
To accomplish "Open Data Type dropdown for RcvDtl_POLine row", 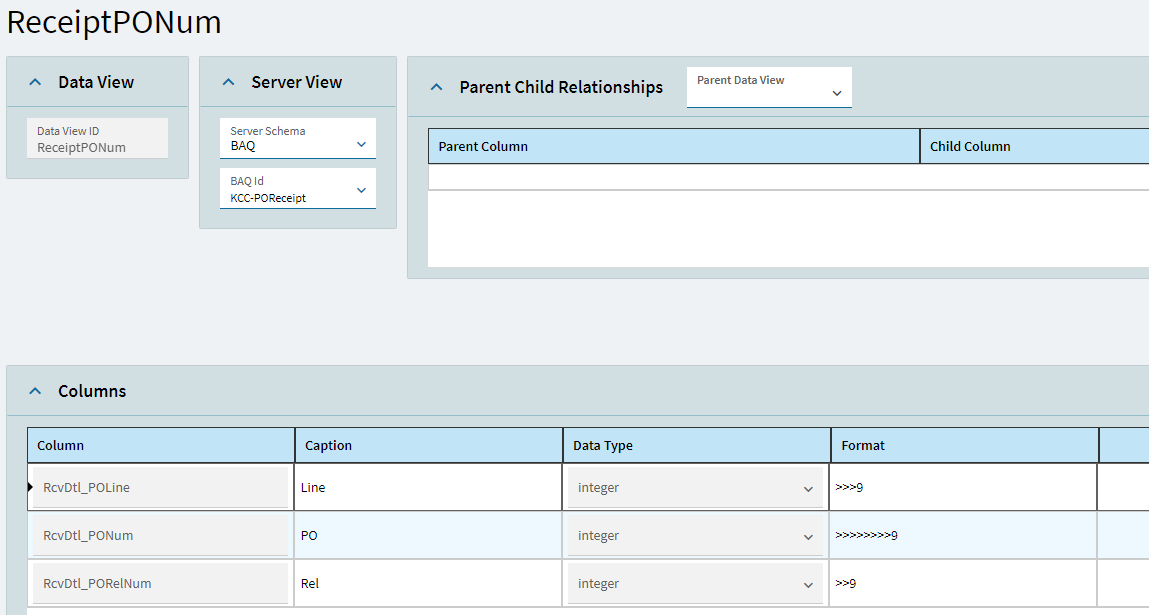I will tap(808, 489).
